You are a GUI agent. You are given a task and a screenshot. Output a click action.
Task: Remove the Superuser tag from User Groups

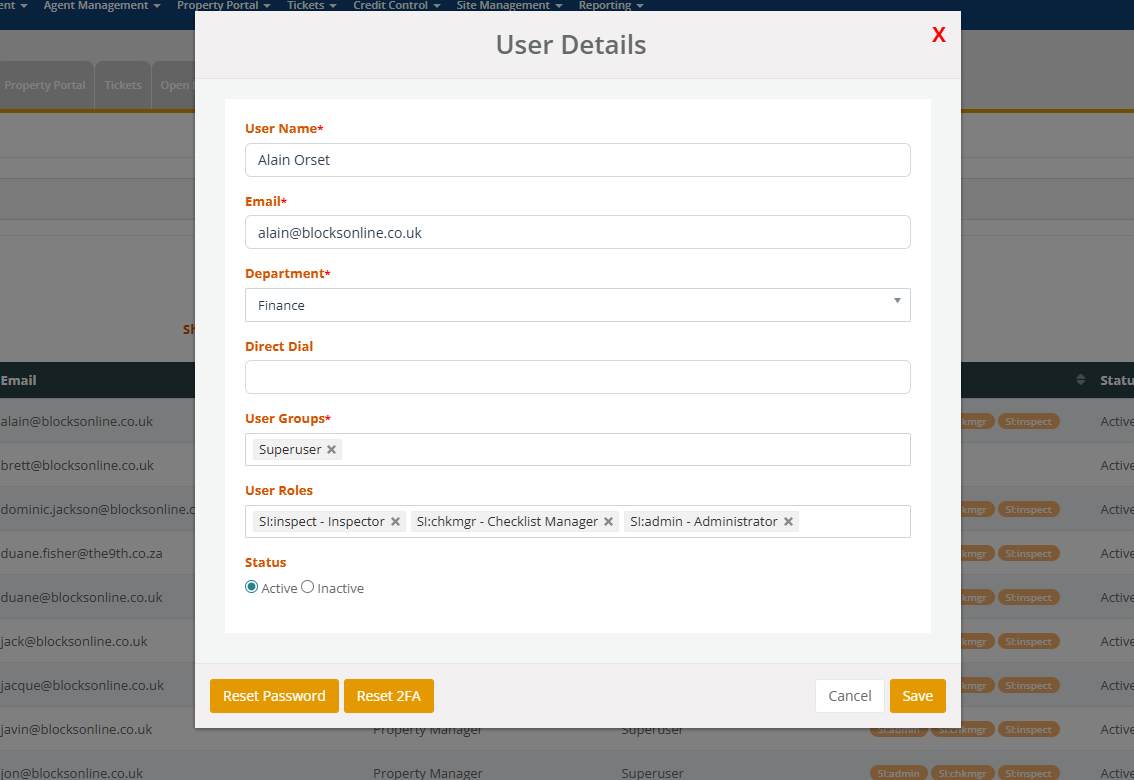331,450
